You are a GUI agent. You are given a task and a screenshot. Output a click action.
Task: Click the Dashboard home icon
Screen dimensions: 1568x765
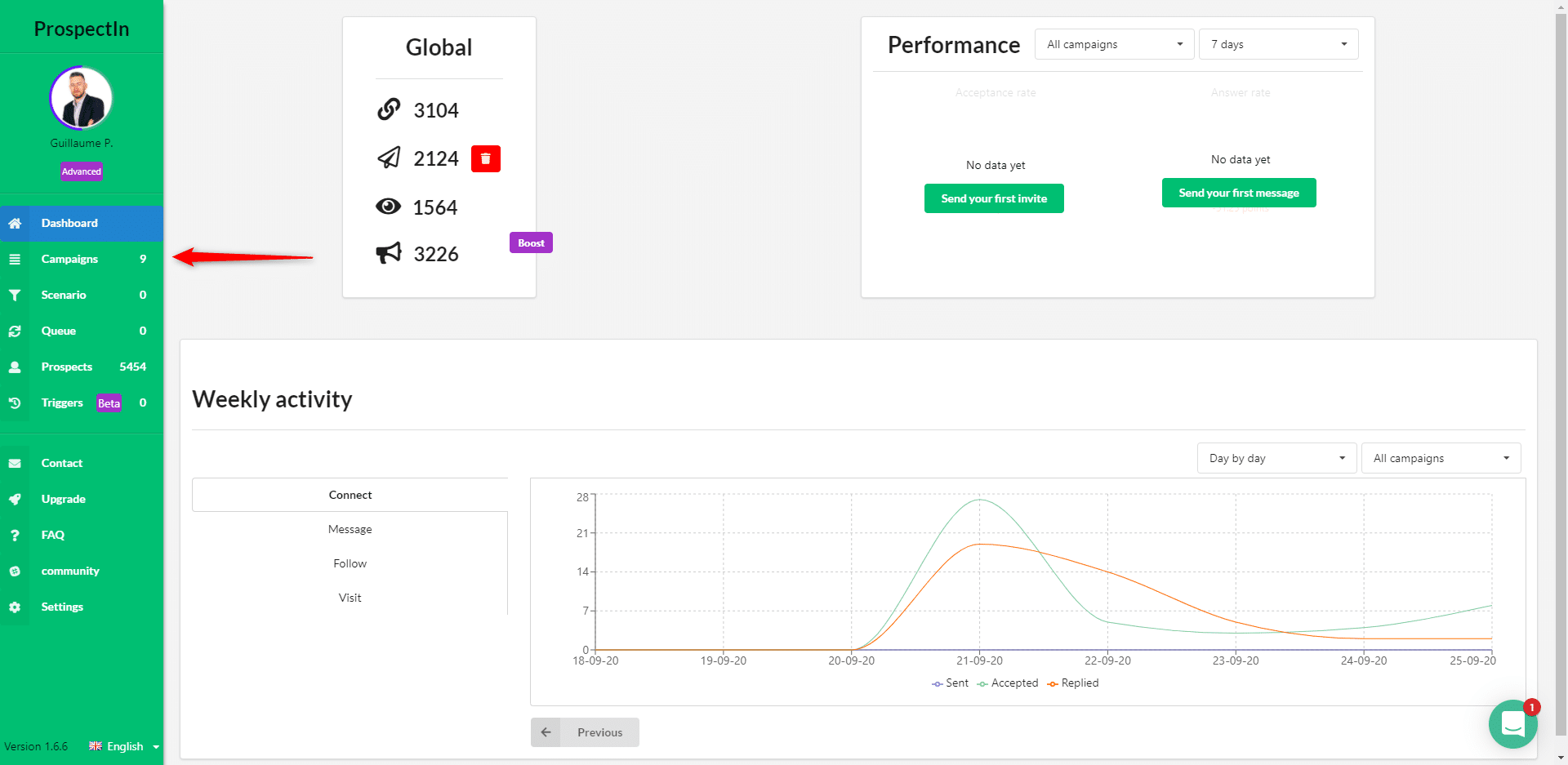point(15,223)
